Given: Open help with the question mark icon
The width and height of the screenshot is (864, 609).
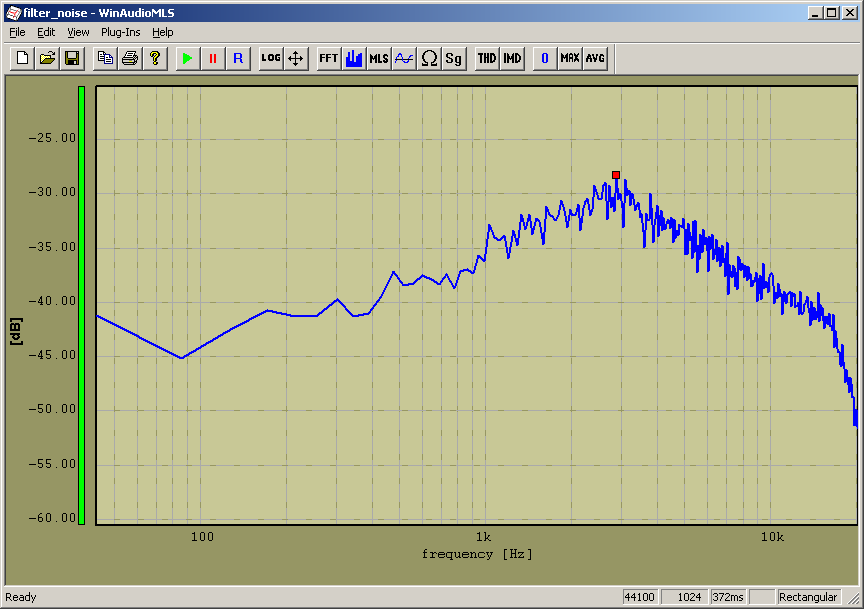Looking at the screenshot, I should (x=154, y=58).
